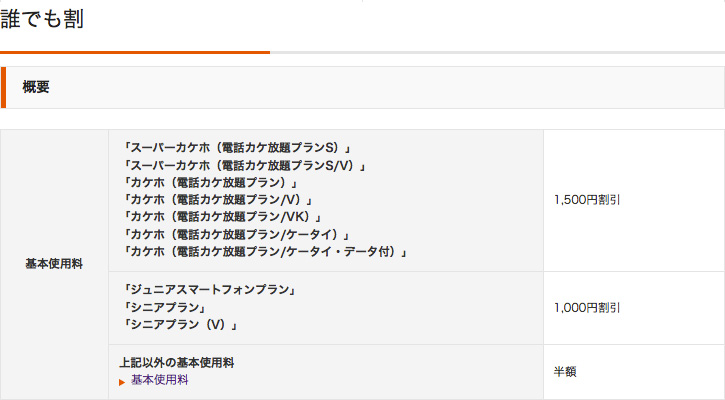Select カケホ(電話カケ放題プラン/ケータイ) entry
This screenshot has width=725, height=400.
tap(235, 234)
